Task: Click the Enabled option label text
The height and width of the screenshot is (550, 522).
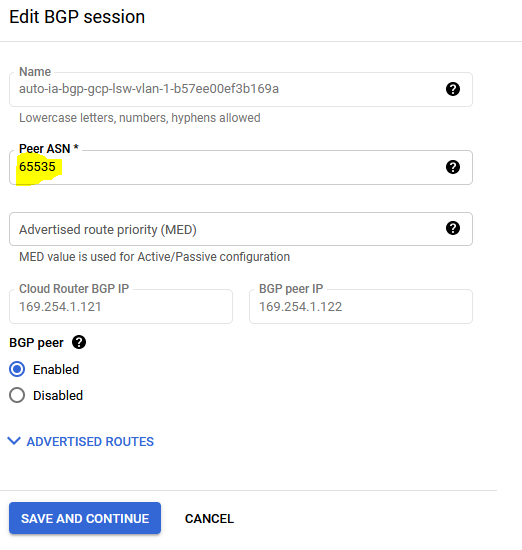Action: click(56, 369)
